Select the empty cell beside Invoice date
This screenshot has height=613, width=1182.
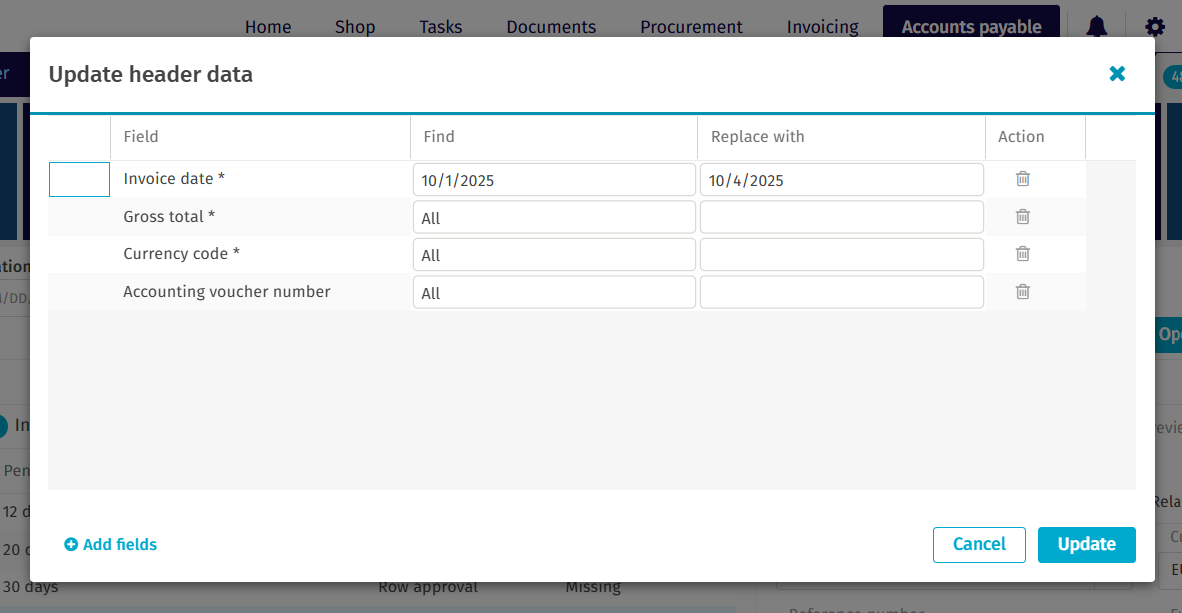(79, 179)
